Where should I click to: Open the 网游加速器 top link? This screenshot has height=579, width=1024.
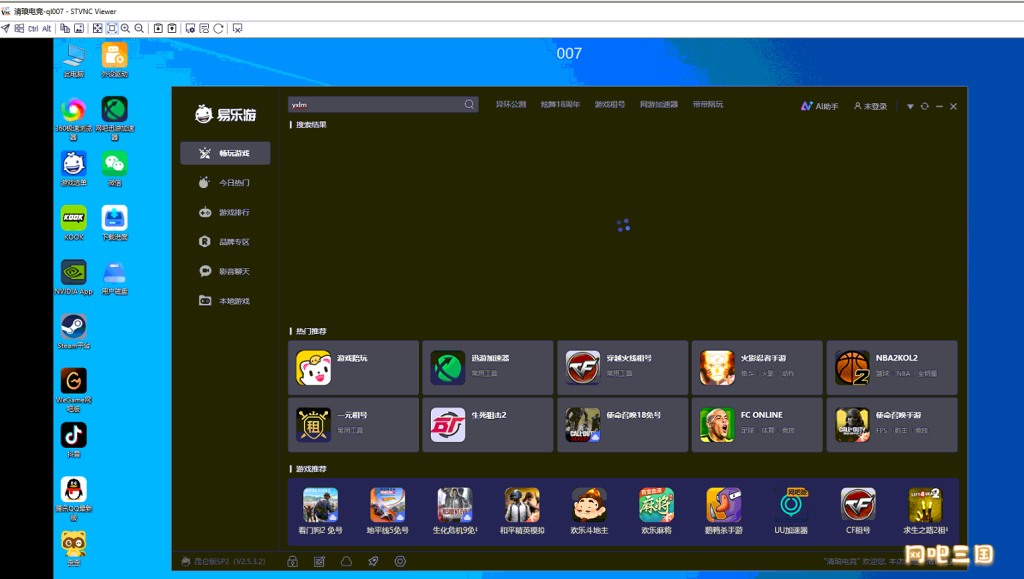pyautogui.click(x=658, y=104)
